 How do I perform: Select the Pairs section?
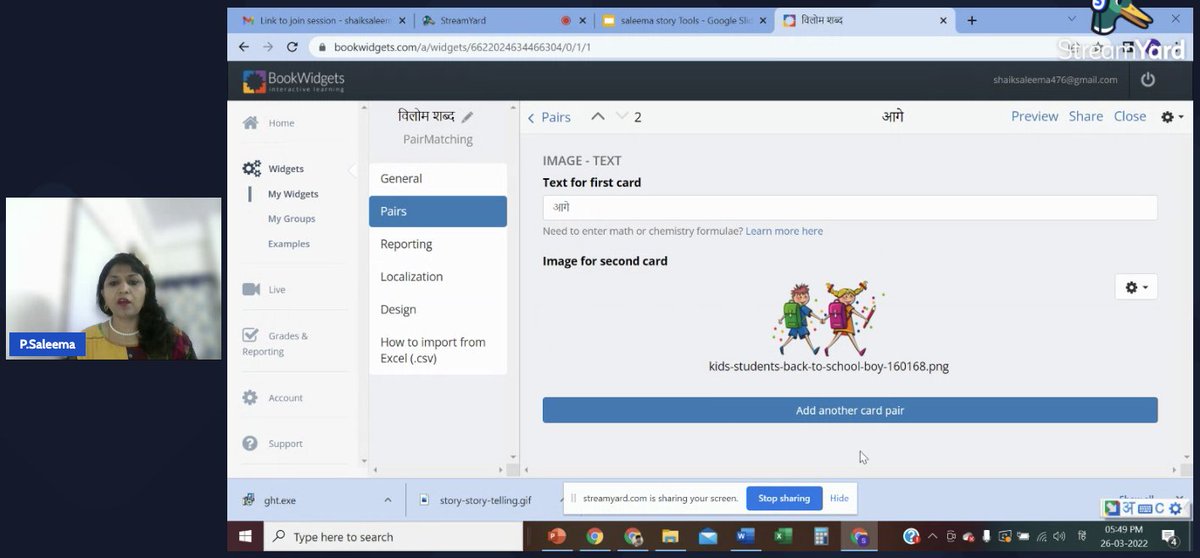coord(438,211)
